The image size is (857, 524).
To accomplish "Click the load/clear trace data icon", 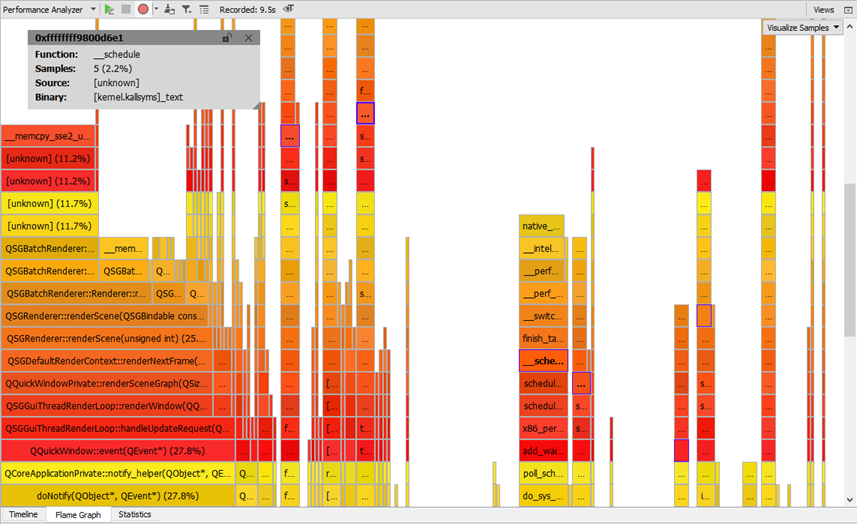I will [x=169, y=9].
